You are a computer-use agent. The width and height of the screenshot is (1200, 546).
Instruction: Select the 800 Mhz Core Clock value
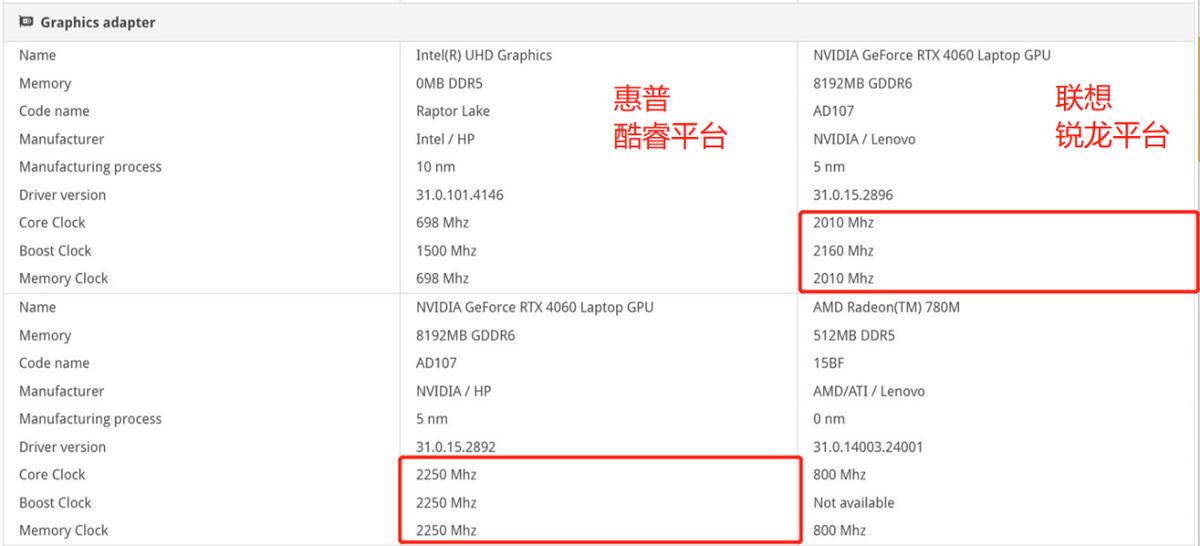click(x=839, y=475)
